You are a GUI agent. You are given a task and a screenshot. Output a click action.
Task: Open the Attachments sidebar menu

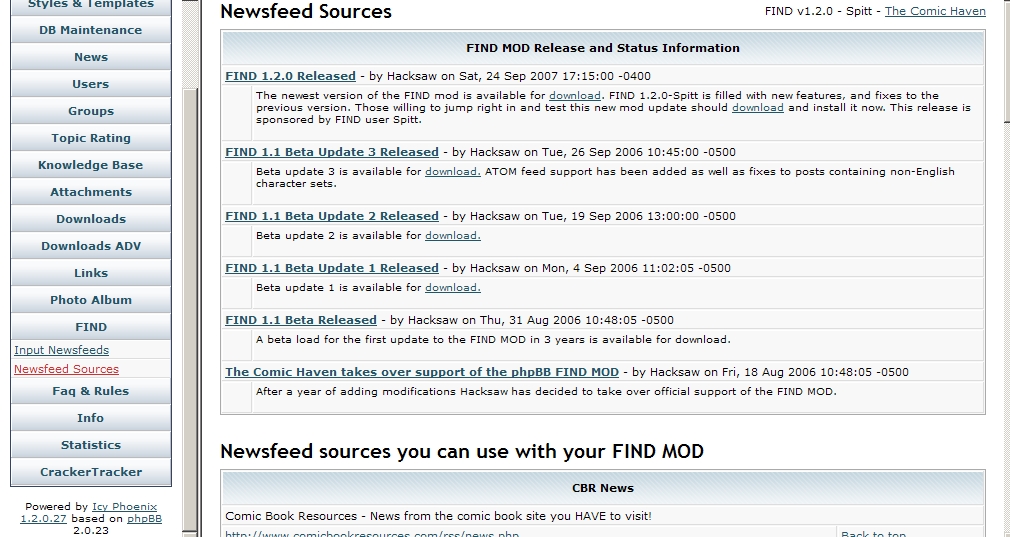point(90,192)
